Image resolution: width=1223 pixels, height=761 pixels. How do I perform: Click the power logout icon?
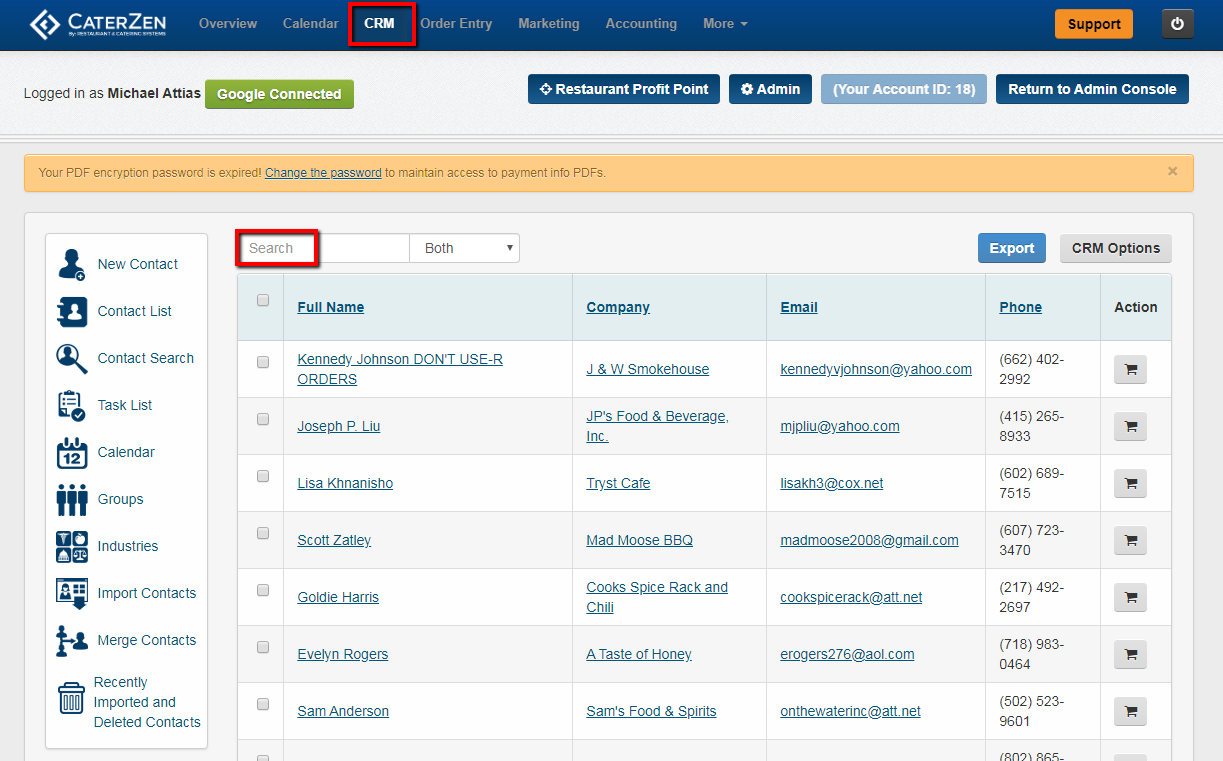[1177, 24]
